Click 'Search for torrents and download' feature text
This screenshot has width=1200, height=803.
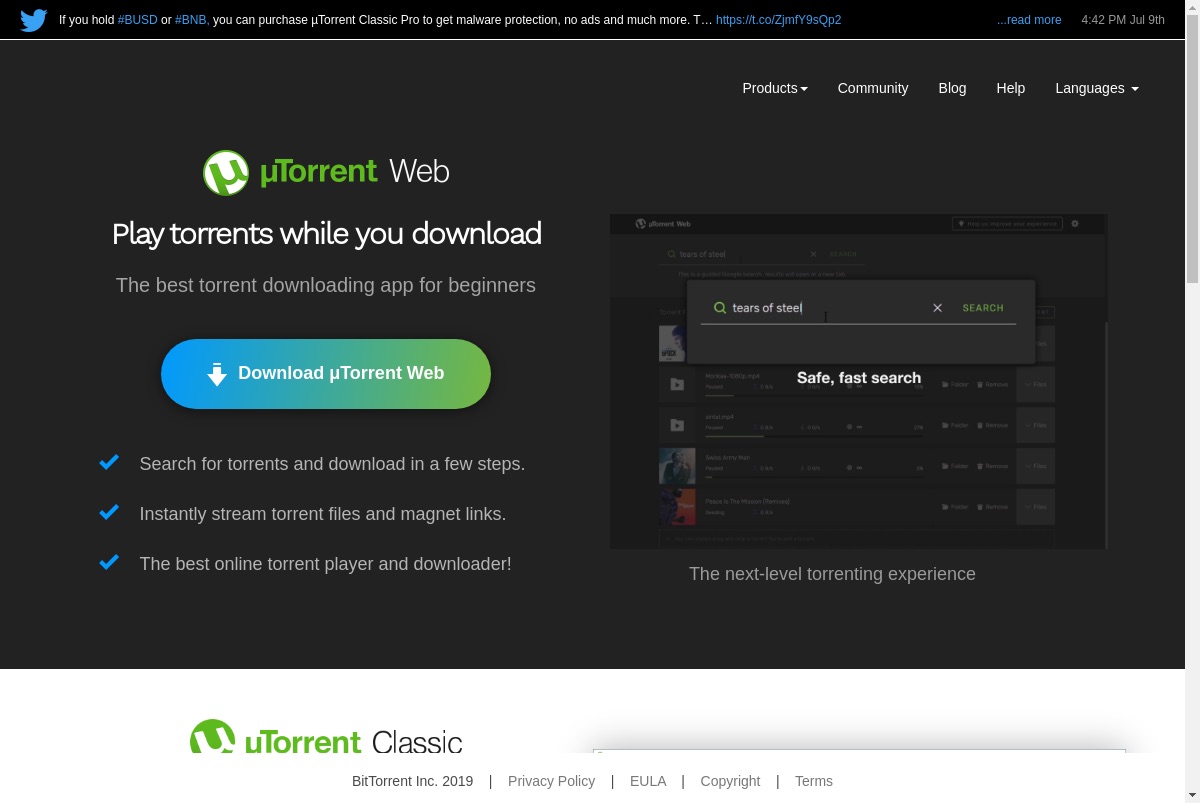point(332,464)
